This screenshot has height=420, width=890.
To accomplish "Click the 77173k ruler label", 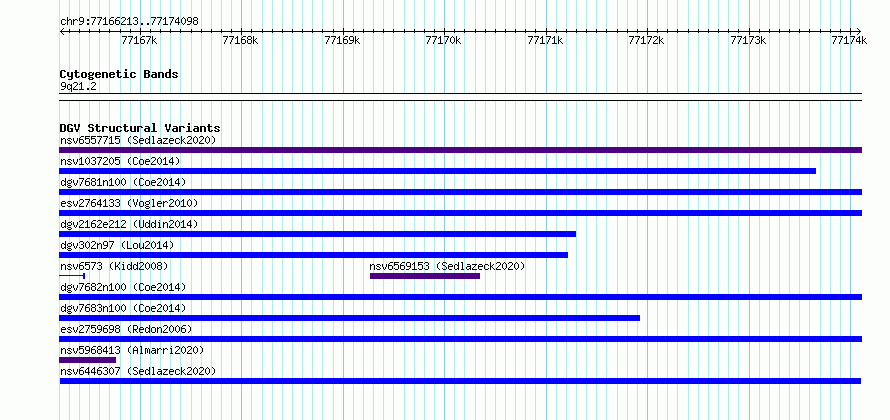I will click(749, 40).
